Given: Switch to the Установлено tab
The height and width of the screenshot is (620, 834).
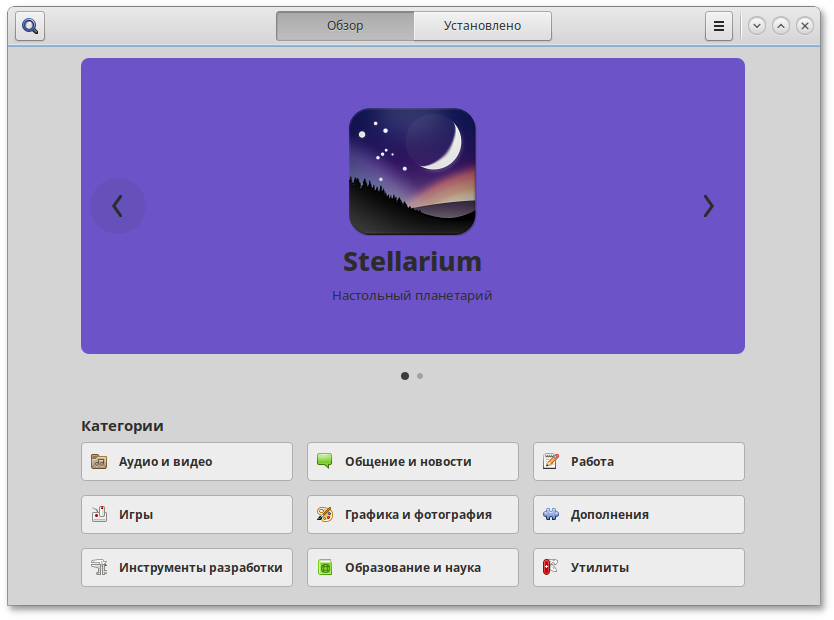Looking at the screenshot, I should click(482, 26).
